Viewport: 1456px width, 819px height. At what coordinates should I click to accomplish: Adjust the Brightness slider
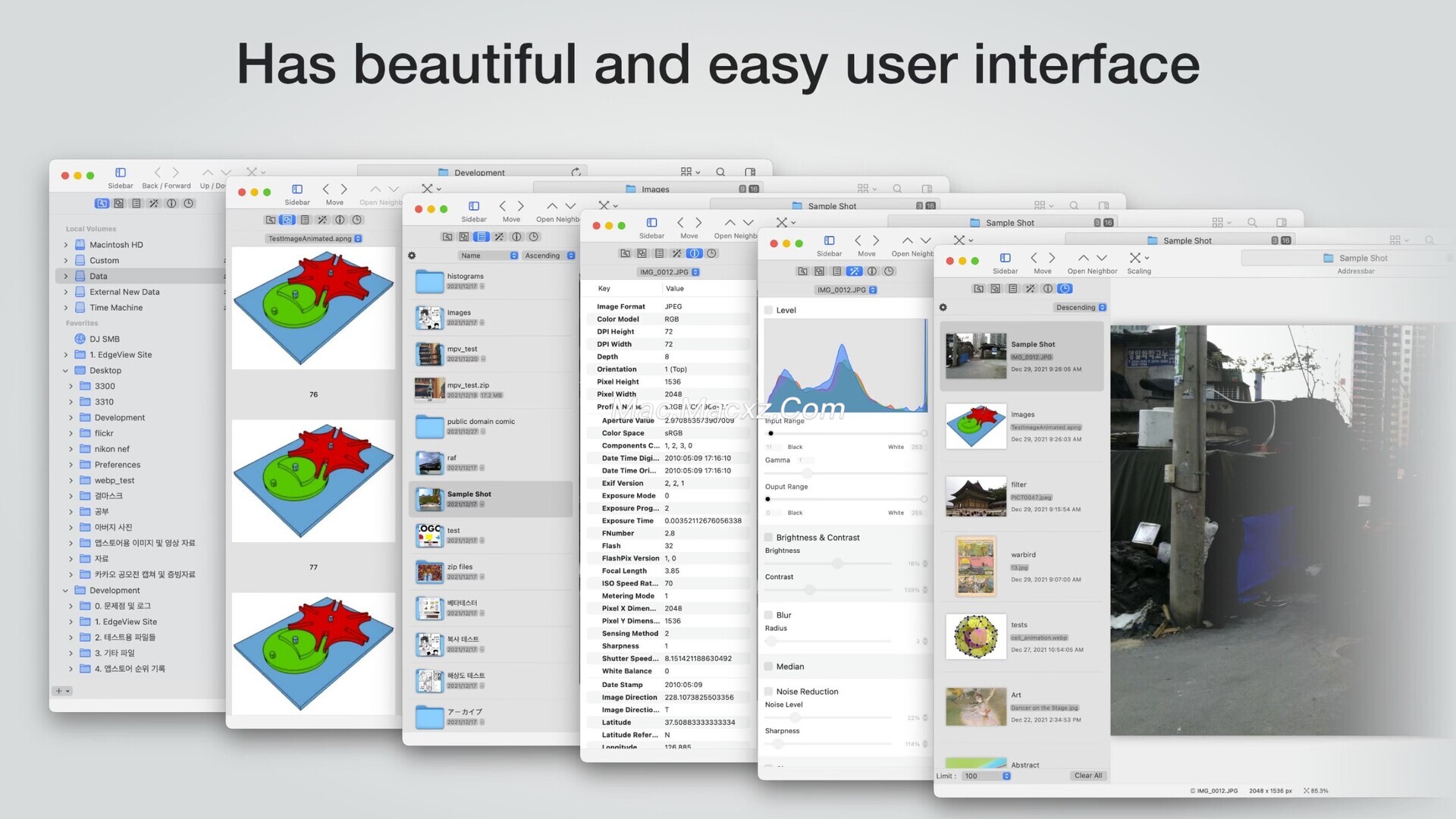point(837,563)
